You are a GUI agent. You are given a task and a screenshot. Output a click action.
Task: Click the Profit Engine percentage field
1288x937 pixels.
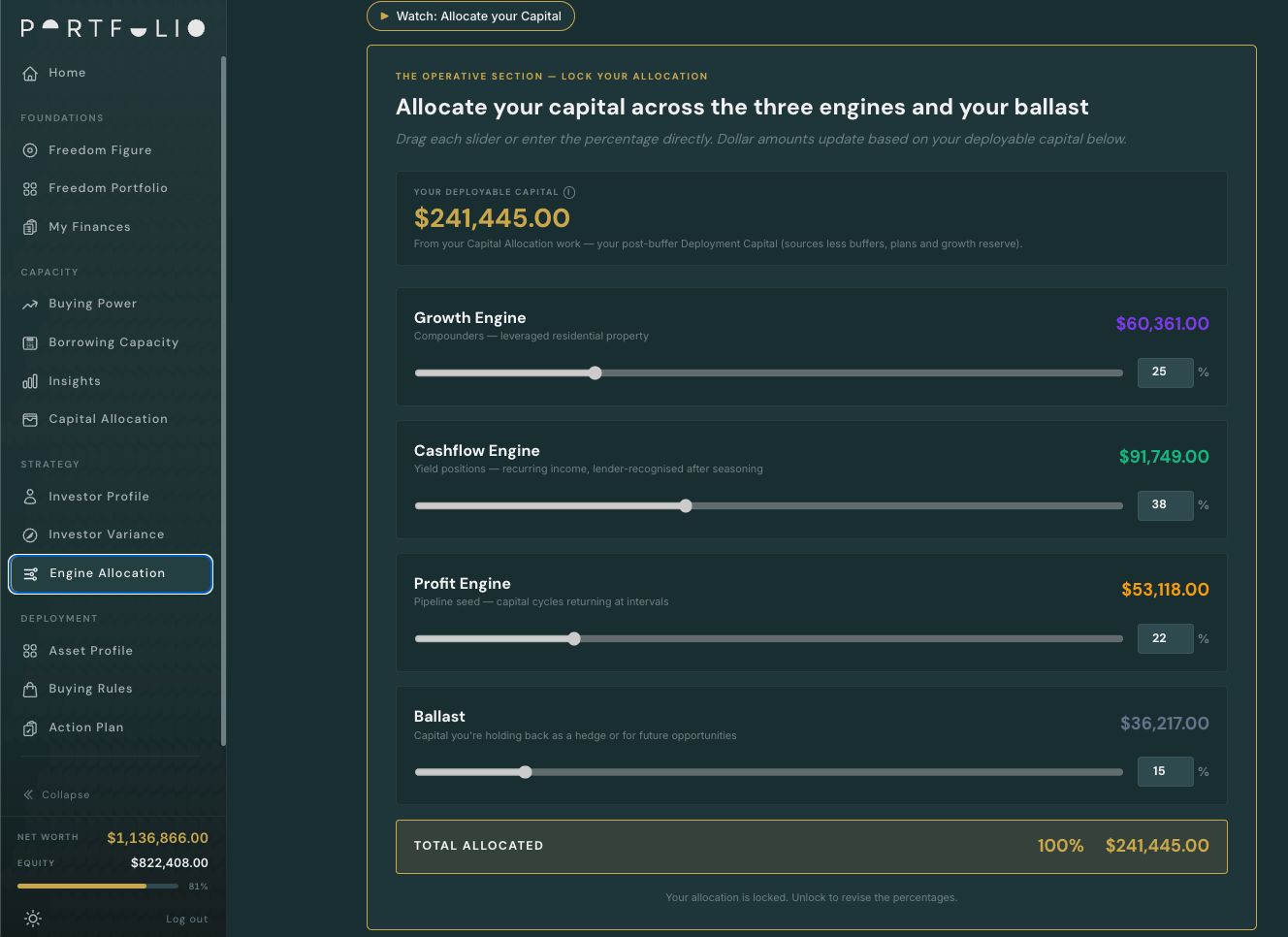point(1165,638)
